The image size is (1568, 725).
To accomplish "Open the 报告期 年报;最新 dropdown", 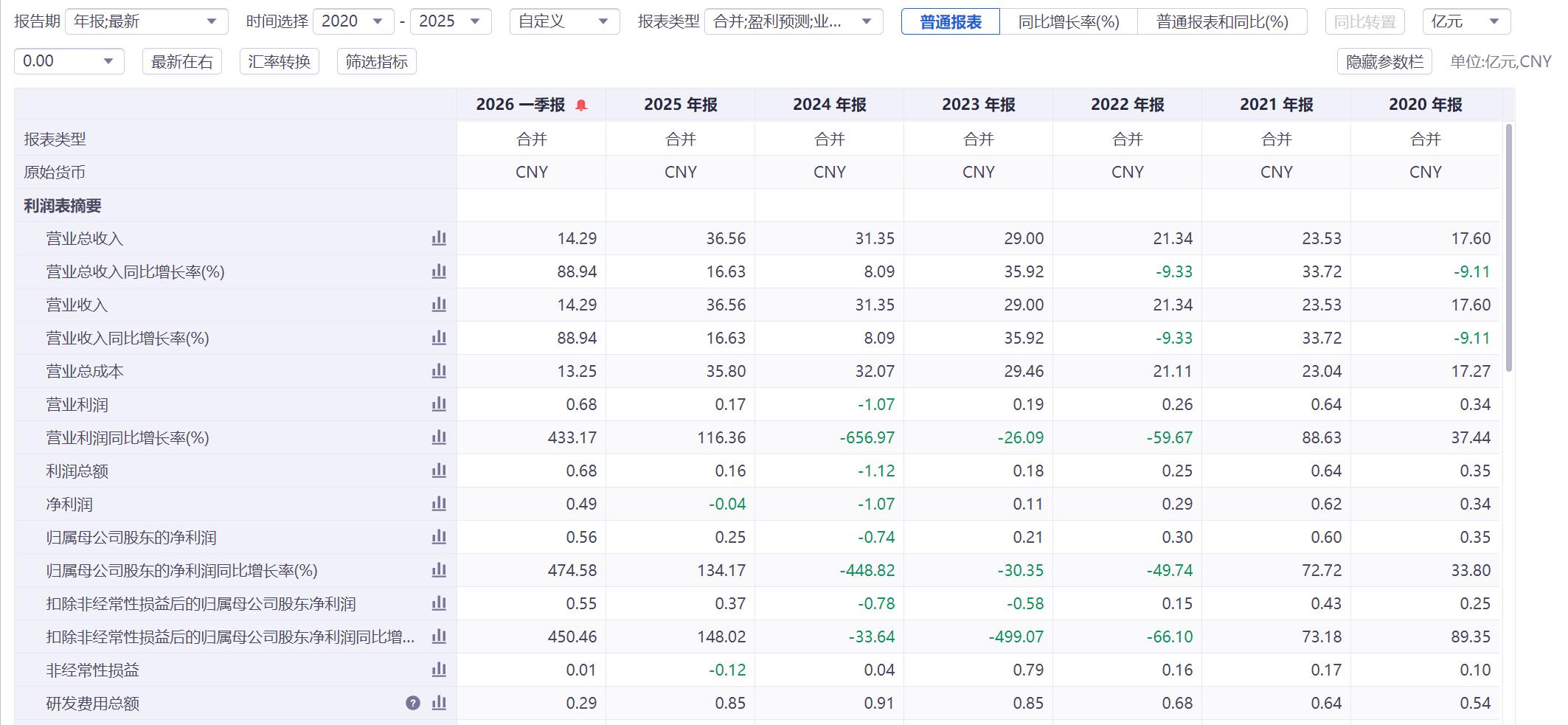I will click(x=146, y=21).
